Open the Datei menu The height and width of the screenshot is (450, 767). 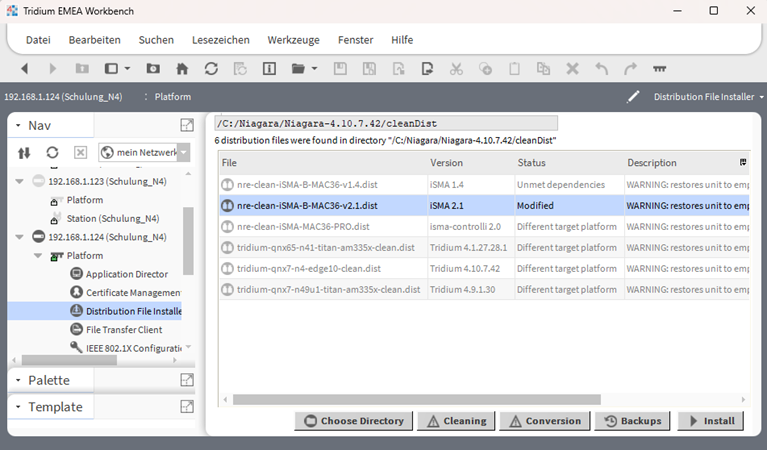[38, 40]
